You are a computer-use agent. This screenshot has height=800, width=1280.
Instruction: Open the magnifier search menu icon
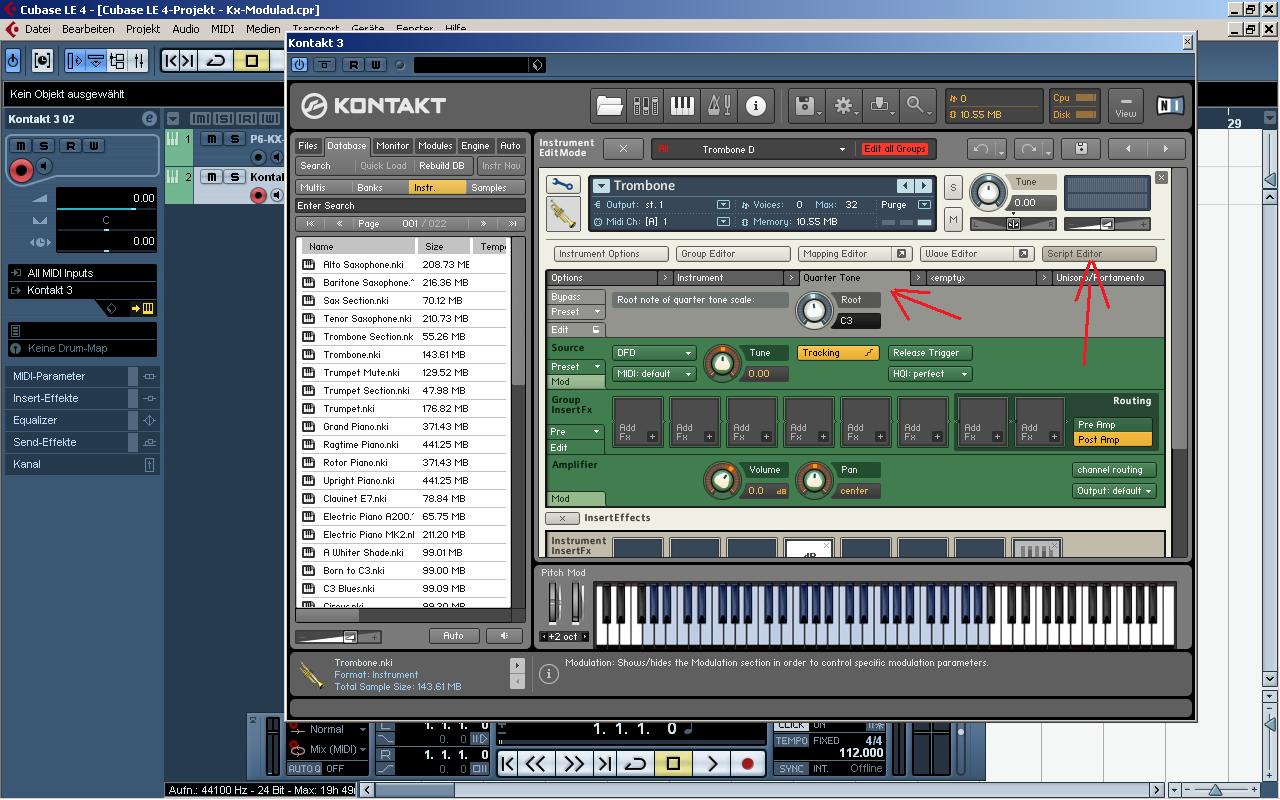pos(917,105)
